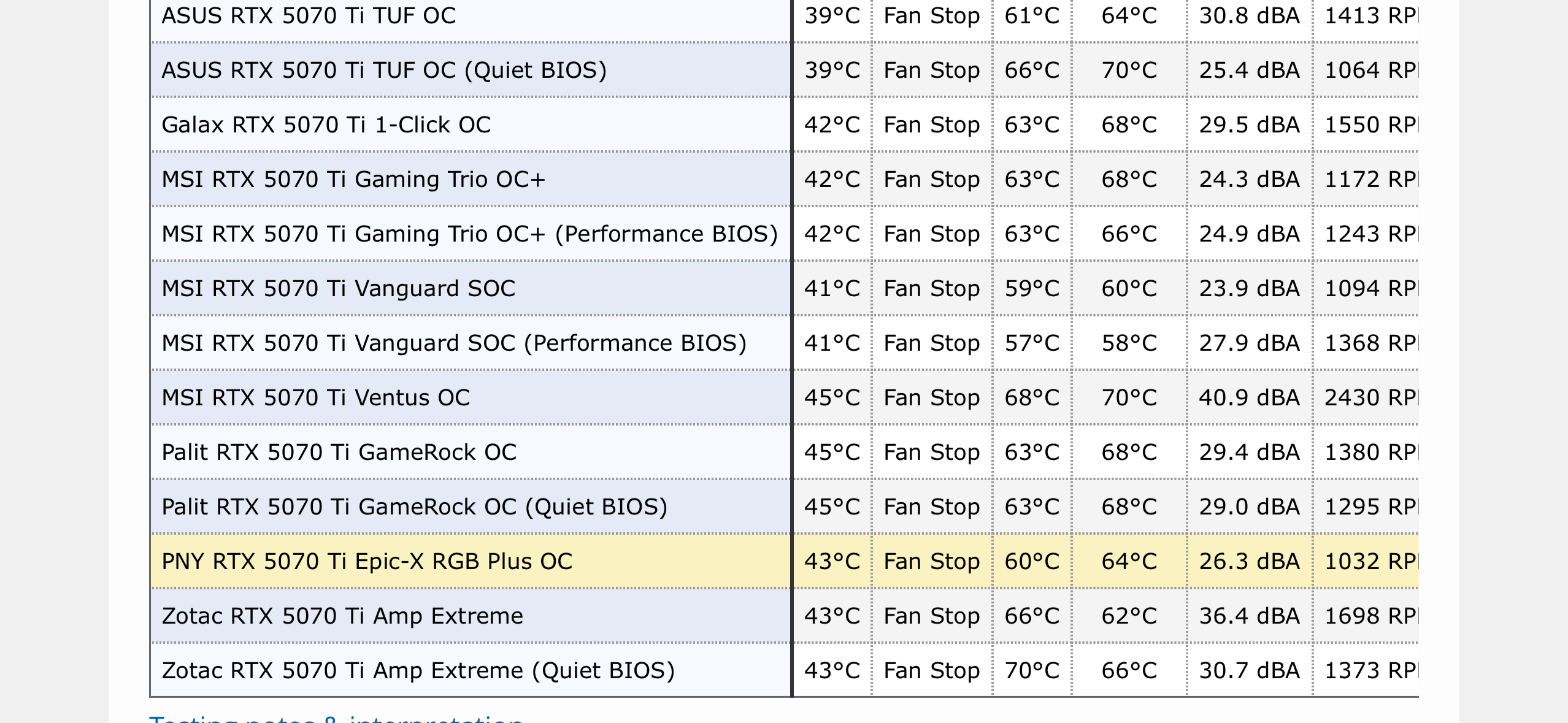Click the Fan Stop cell in the PNY row

point(932,561)
